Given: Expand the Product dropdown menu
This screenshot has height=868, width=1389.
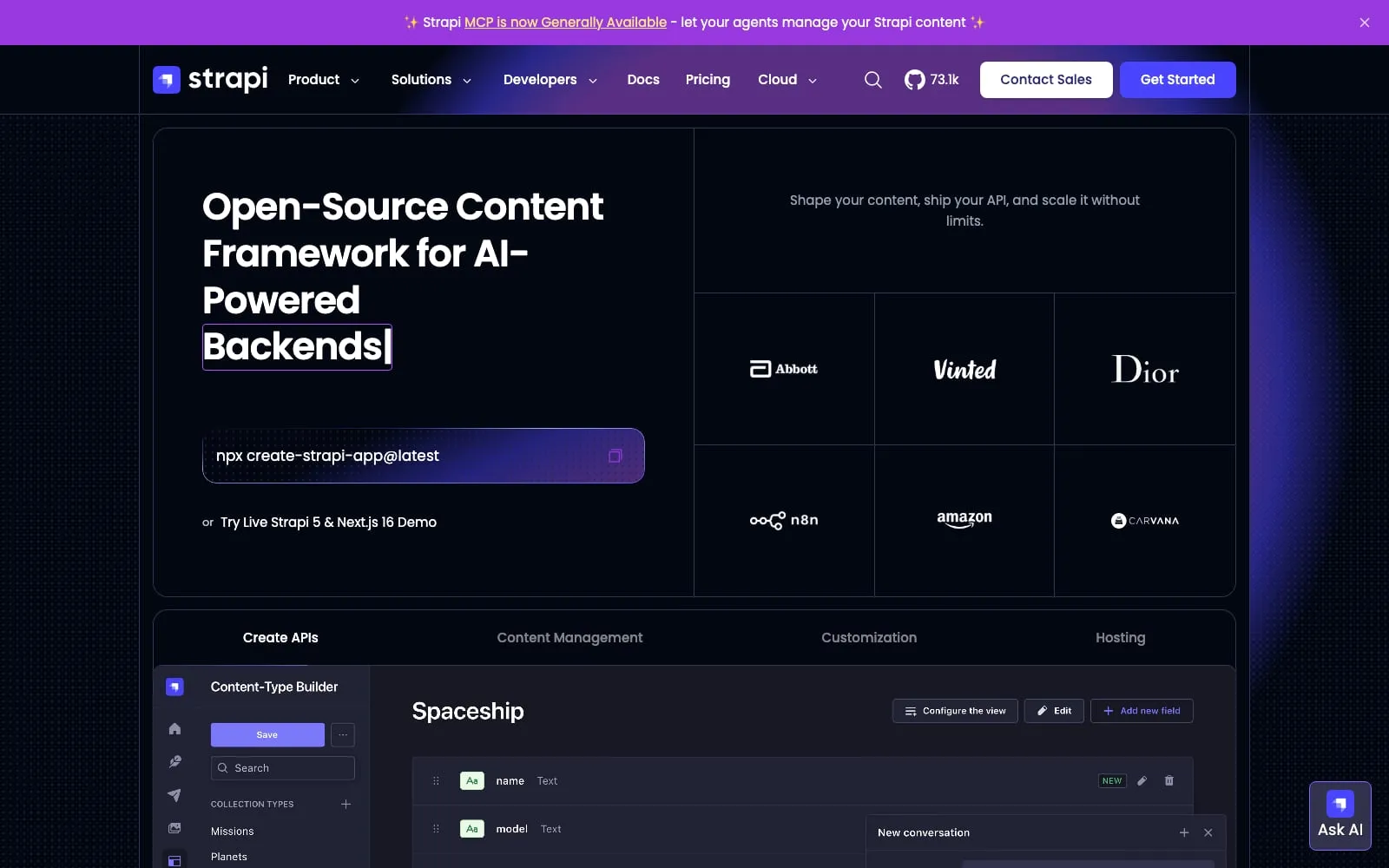Looking at the screenshot, I should pos(324,80).
